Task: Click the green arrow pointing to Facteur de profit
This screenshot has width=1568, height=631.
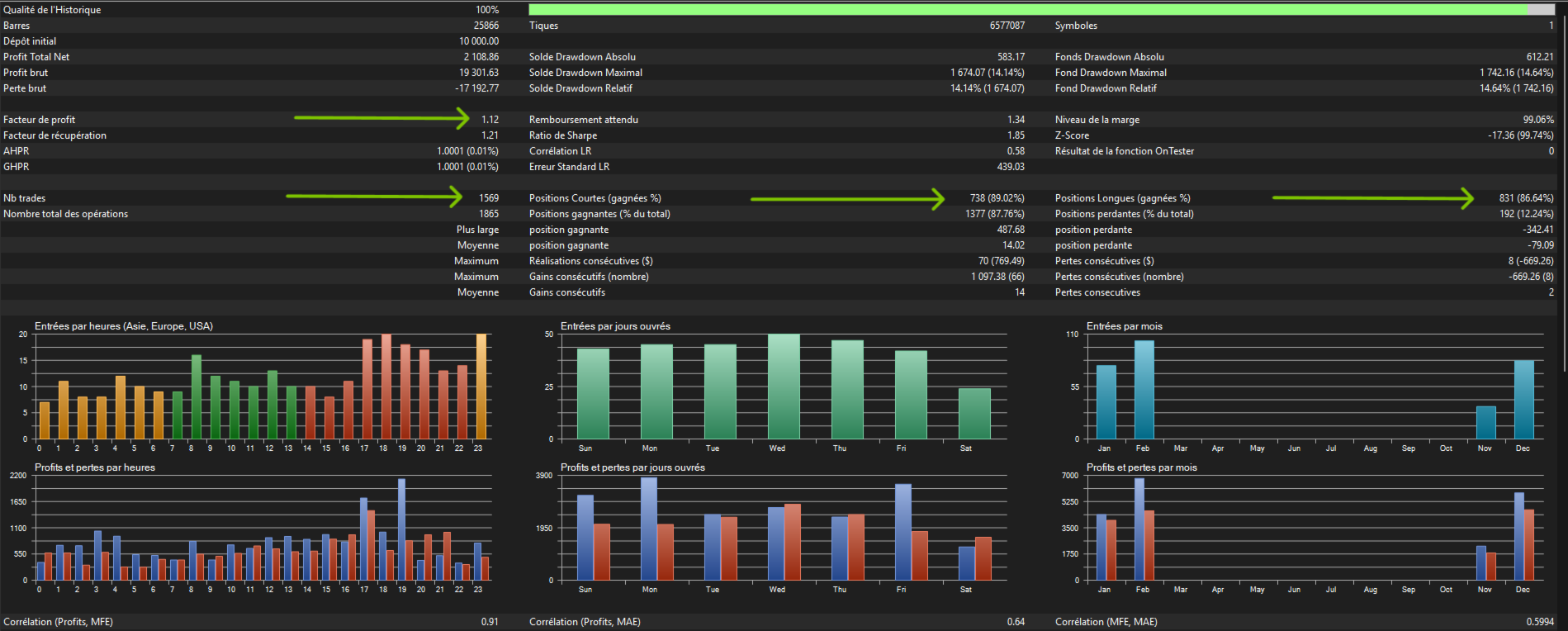Action: (381, 118)
